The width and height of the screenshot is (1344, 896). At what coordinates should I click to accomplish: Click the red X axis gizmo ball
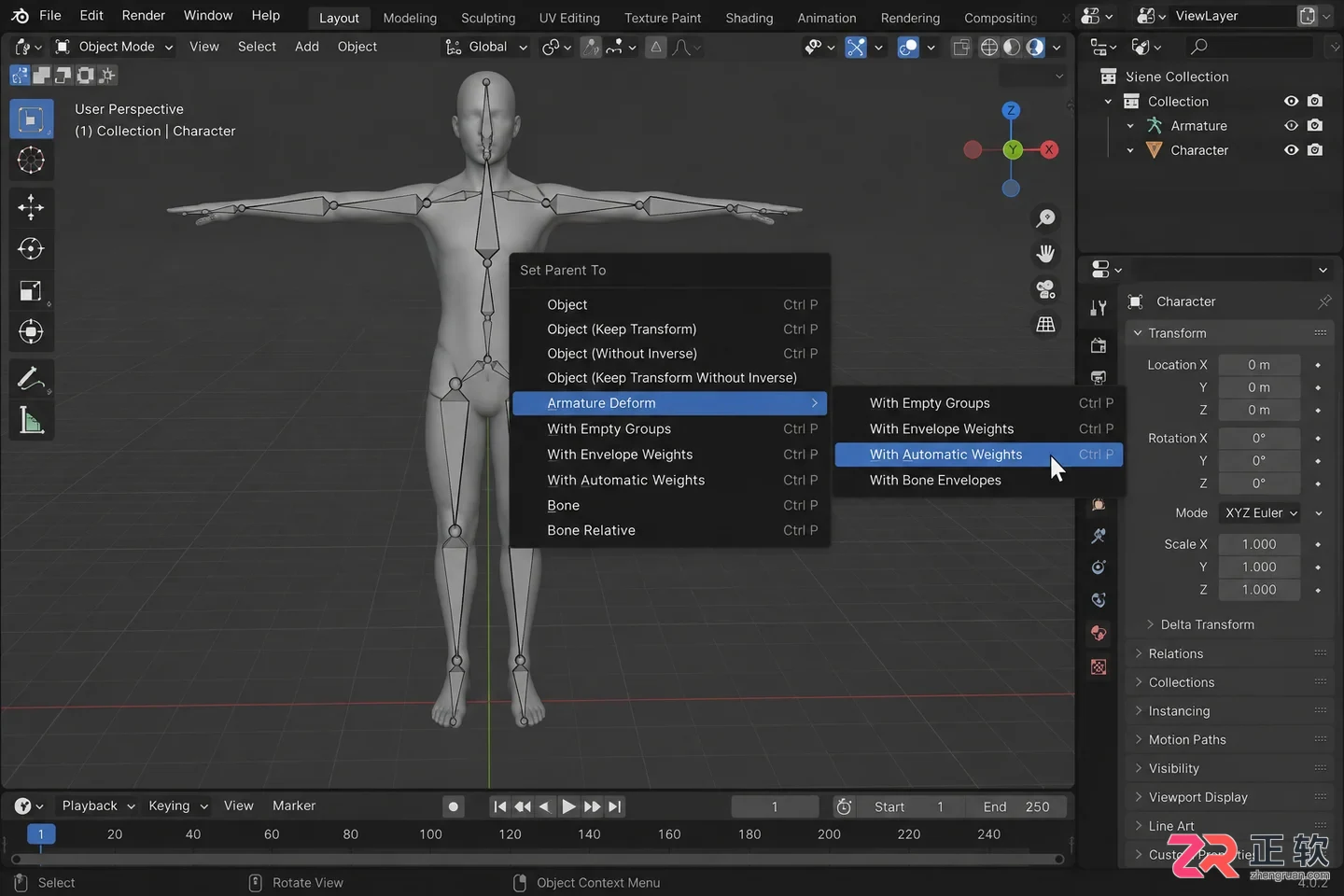coord(1050,149)
